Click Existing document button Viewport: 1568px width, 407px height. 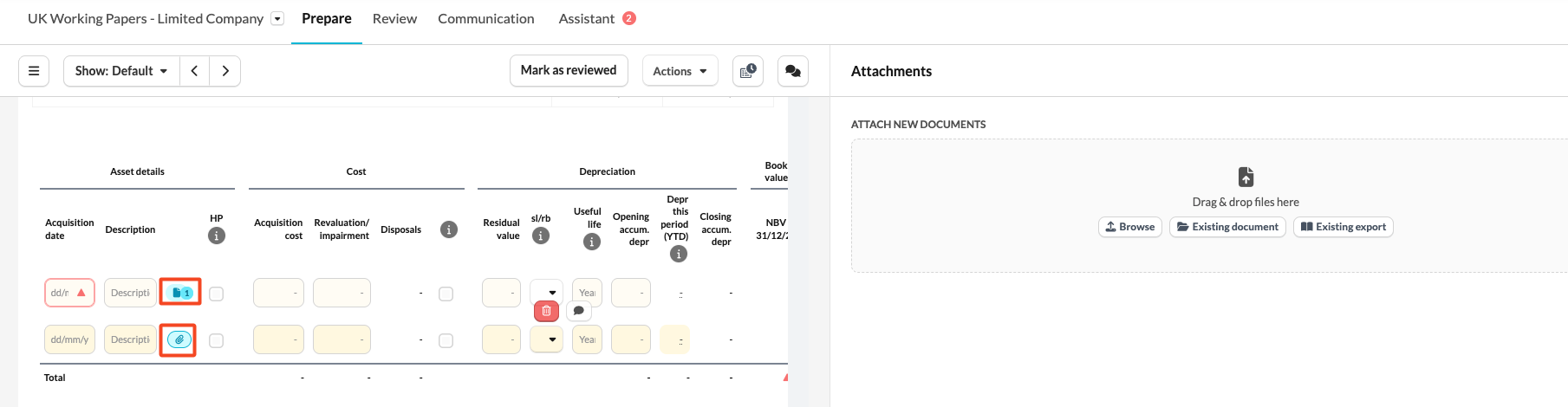pyautogui.click(x=1227, y=227)
